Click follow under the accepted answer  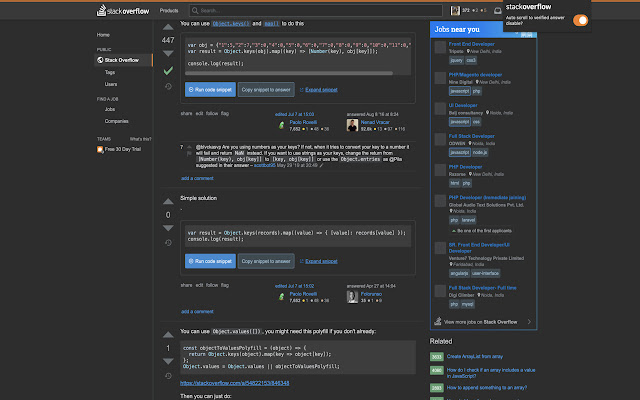(212, 113)
